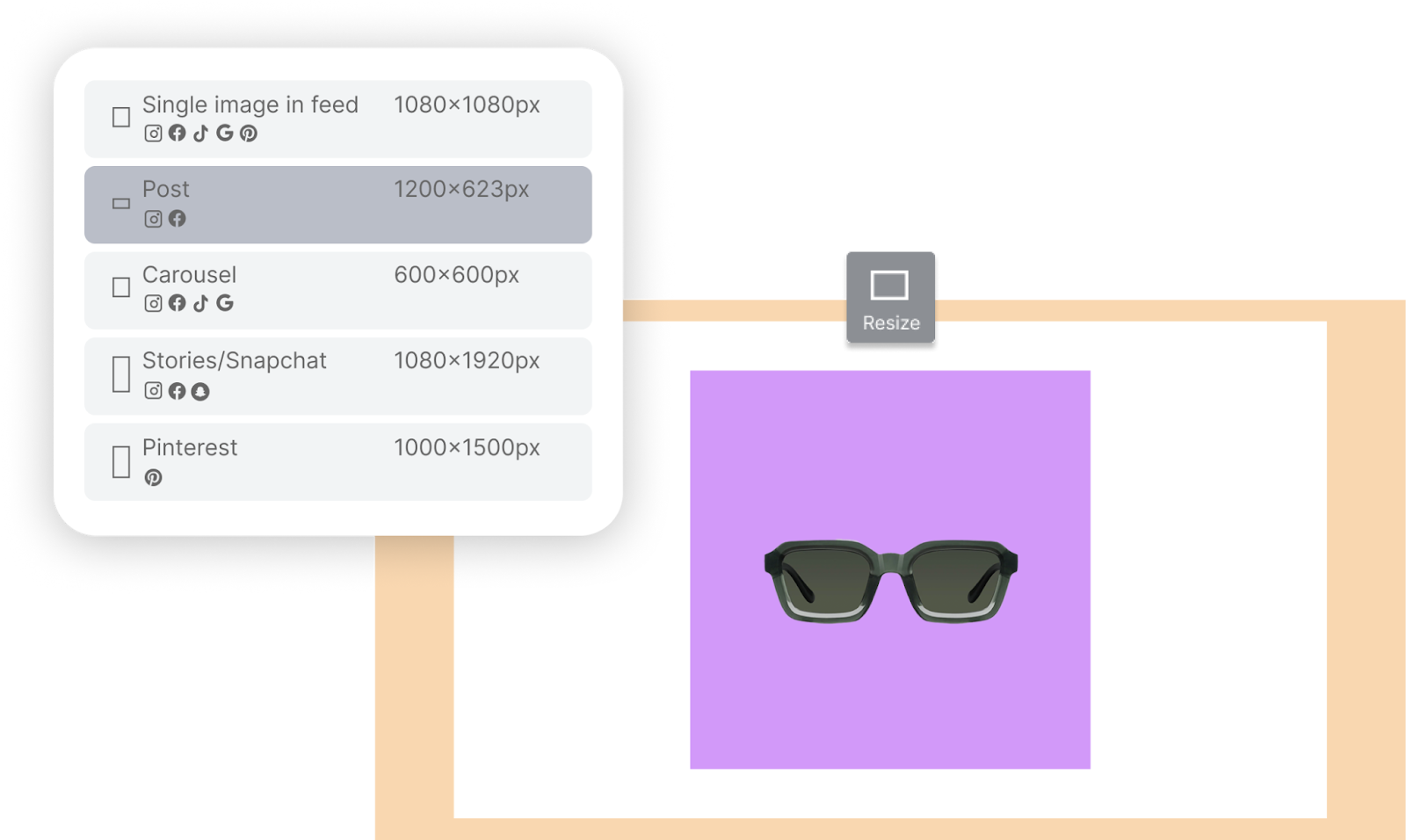Screen dimensions: 1406x840
Task: Click Facebook icon under Carousel
Action: click(177, 303)
